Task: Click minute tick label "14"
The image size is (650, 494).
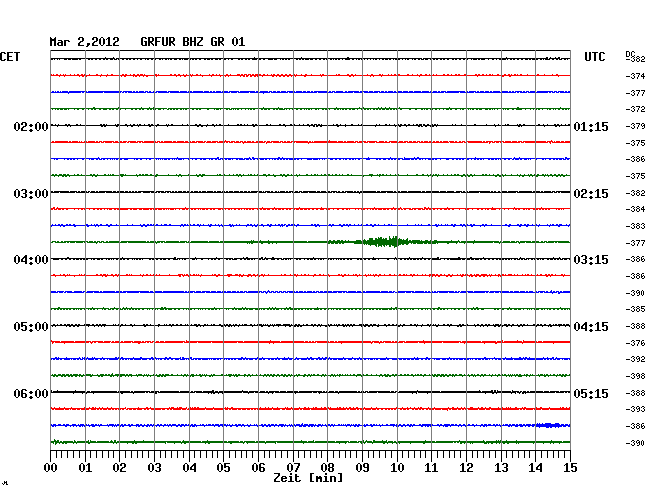Action: (x=535, y=467)
